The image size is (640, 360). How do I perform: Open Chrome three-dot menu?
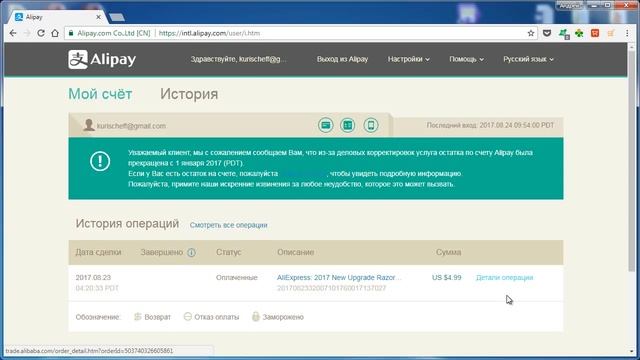627,33
